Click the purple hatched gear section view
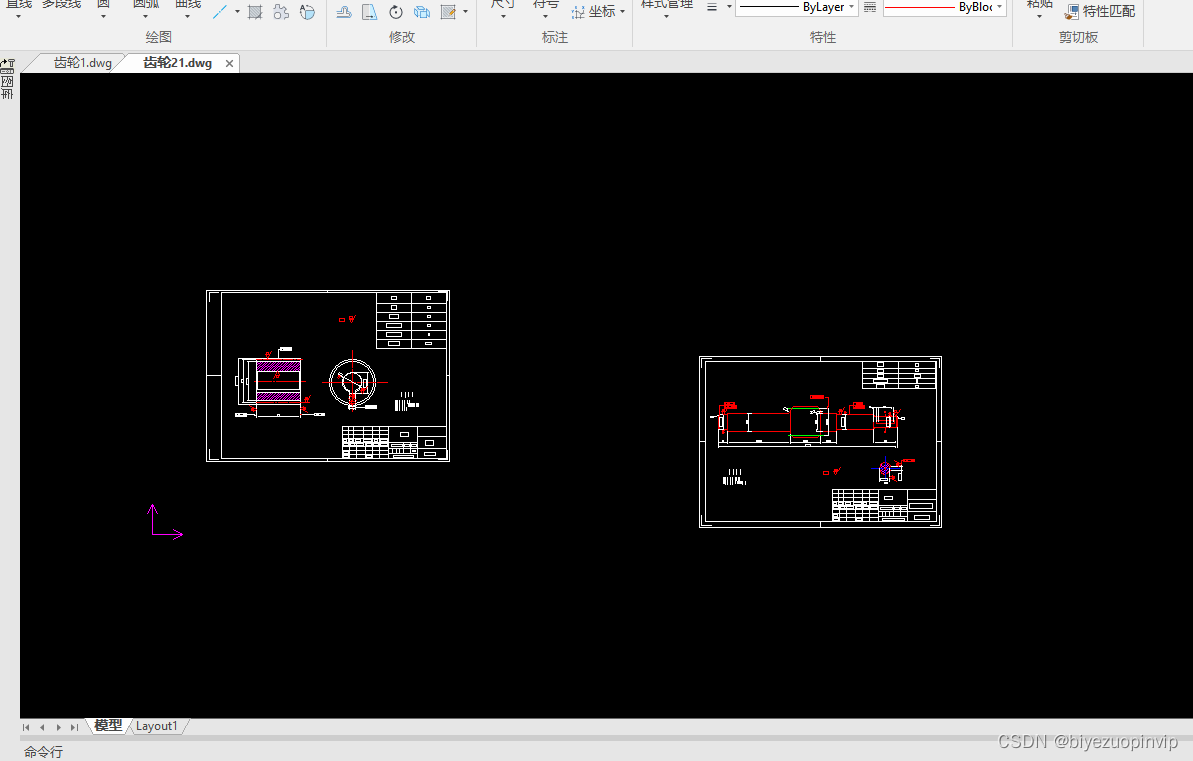 278,381
